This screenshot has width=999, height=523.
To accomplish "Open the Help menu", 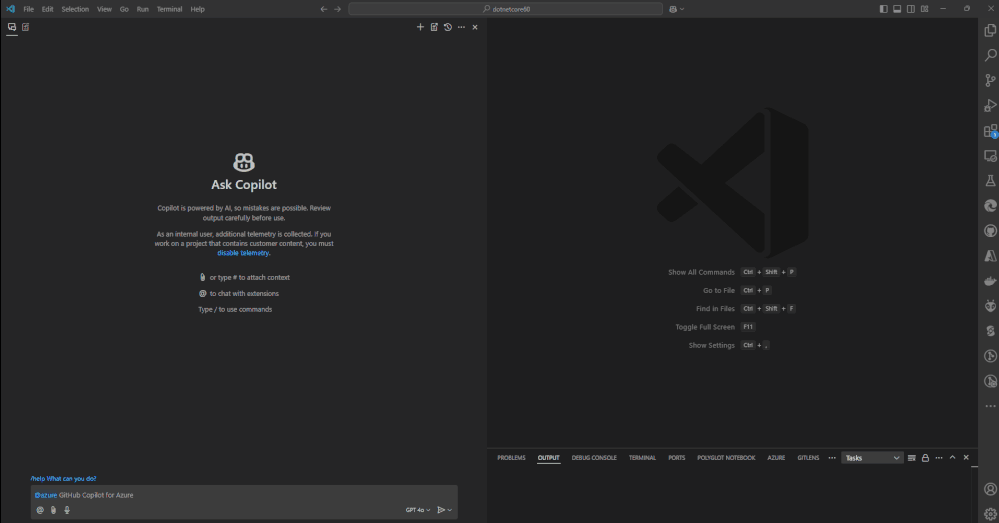I will tap(198, 9).
